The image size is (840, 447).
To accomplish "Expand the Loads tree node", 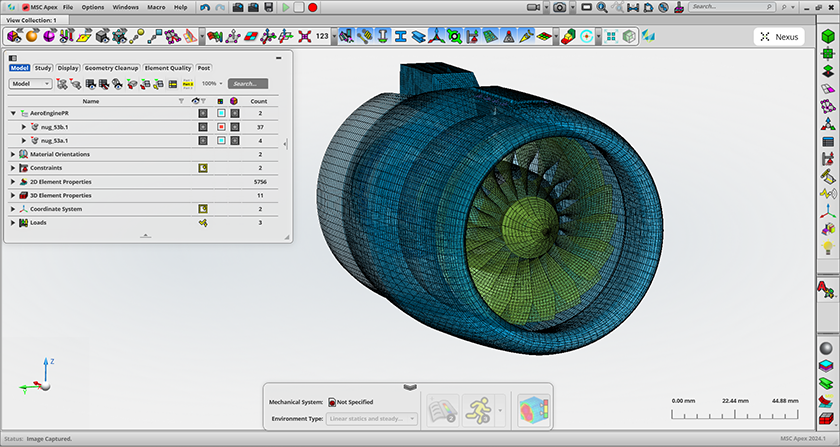I will point(12,222).
